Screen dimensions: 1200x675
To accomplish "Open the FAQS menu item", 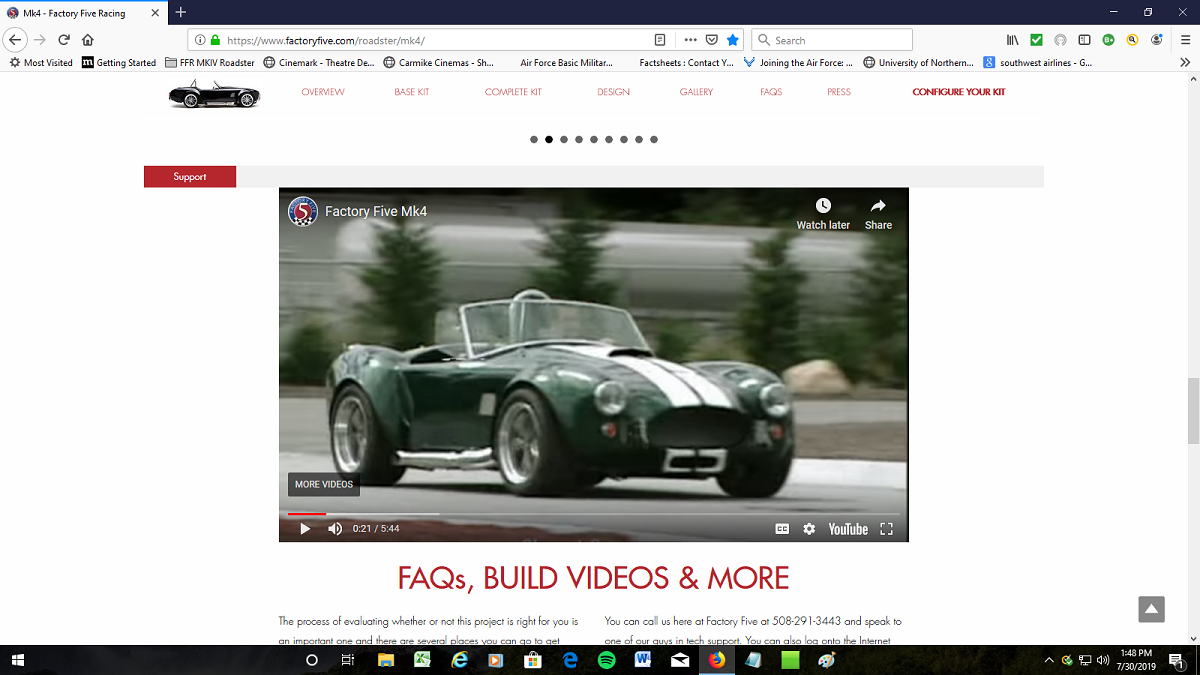I will [x=771, y=92].
